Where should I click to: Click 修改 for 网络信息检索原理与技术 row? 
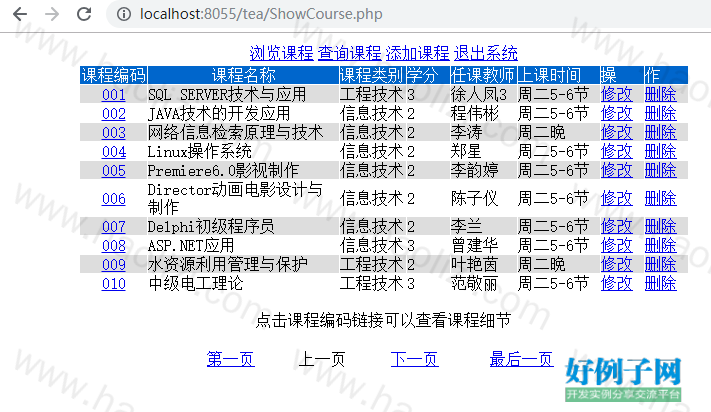point(616,133)
